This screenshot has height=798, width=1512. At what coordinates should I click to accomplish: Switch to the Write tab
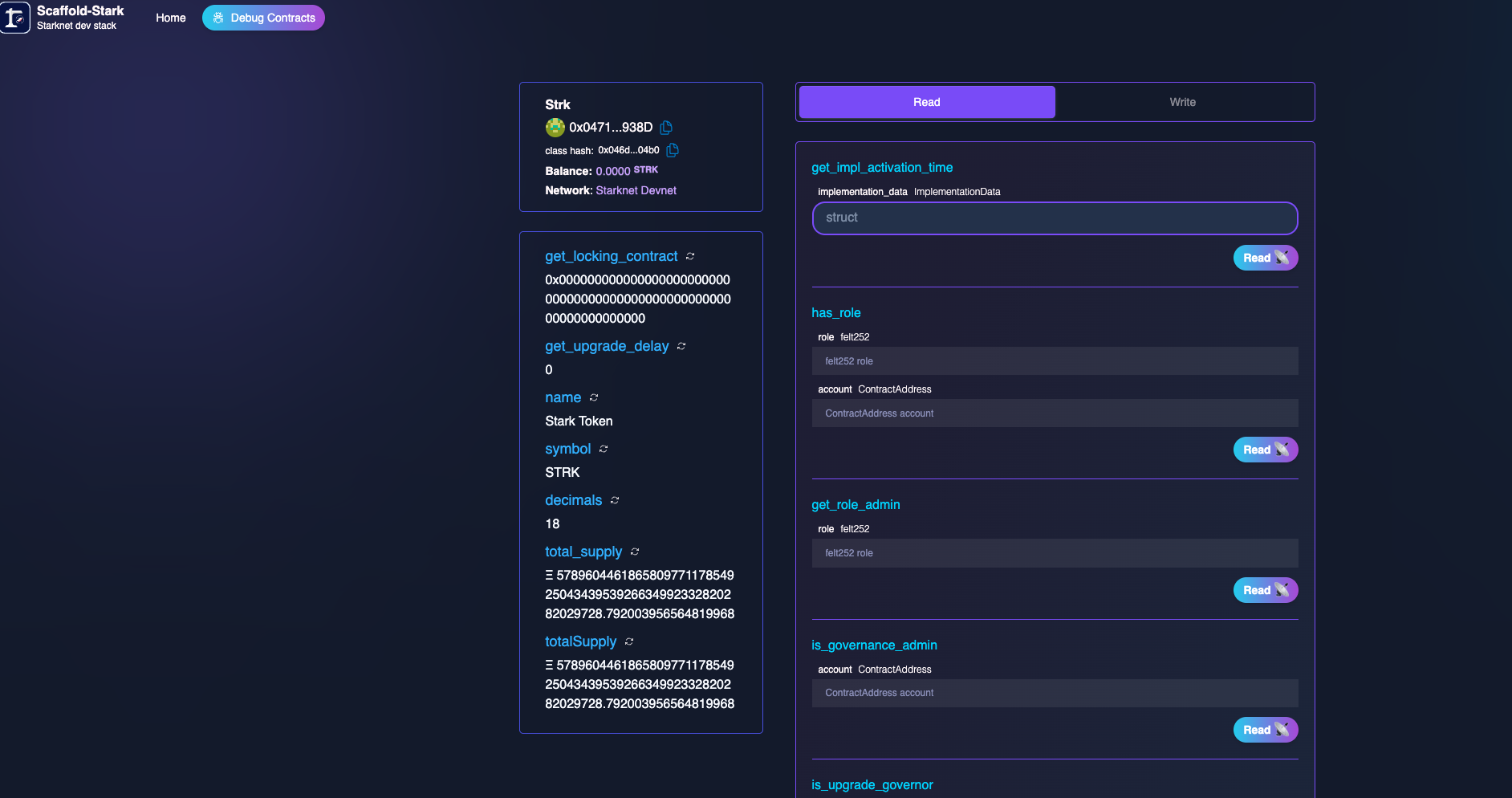(1183, 102)
